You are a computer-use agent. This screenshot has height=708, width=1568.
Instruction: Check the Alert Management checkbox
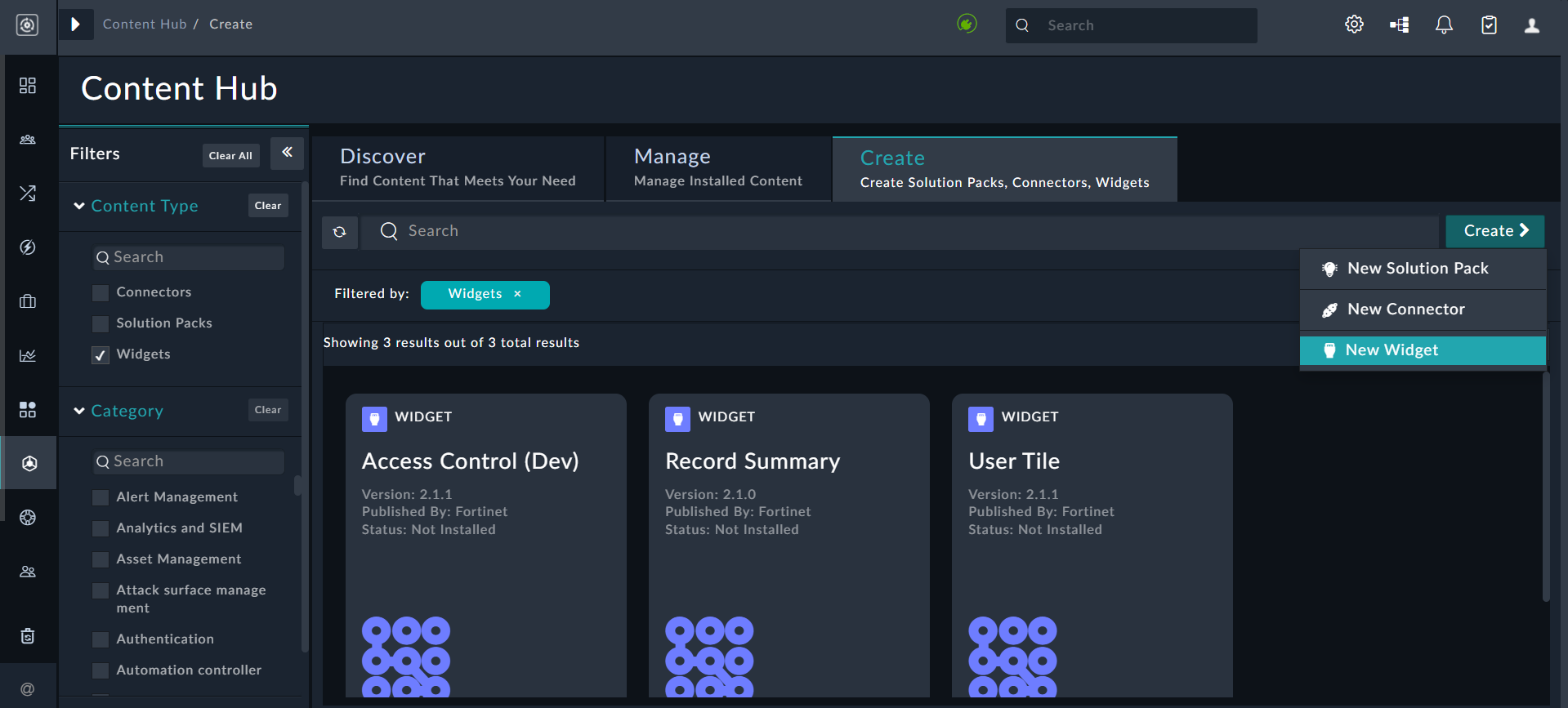101,498
